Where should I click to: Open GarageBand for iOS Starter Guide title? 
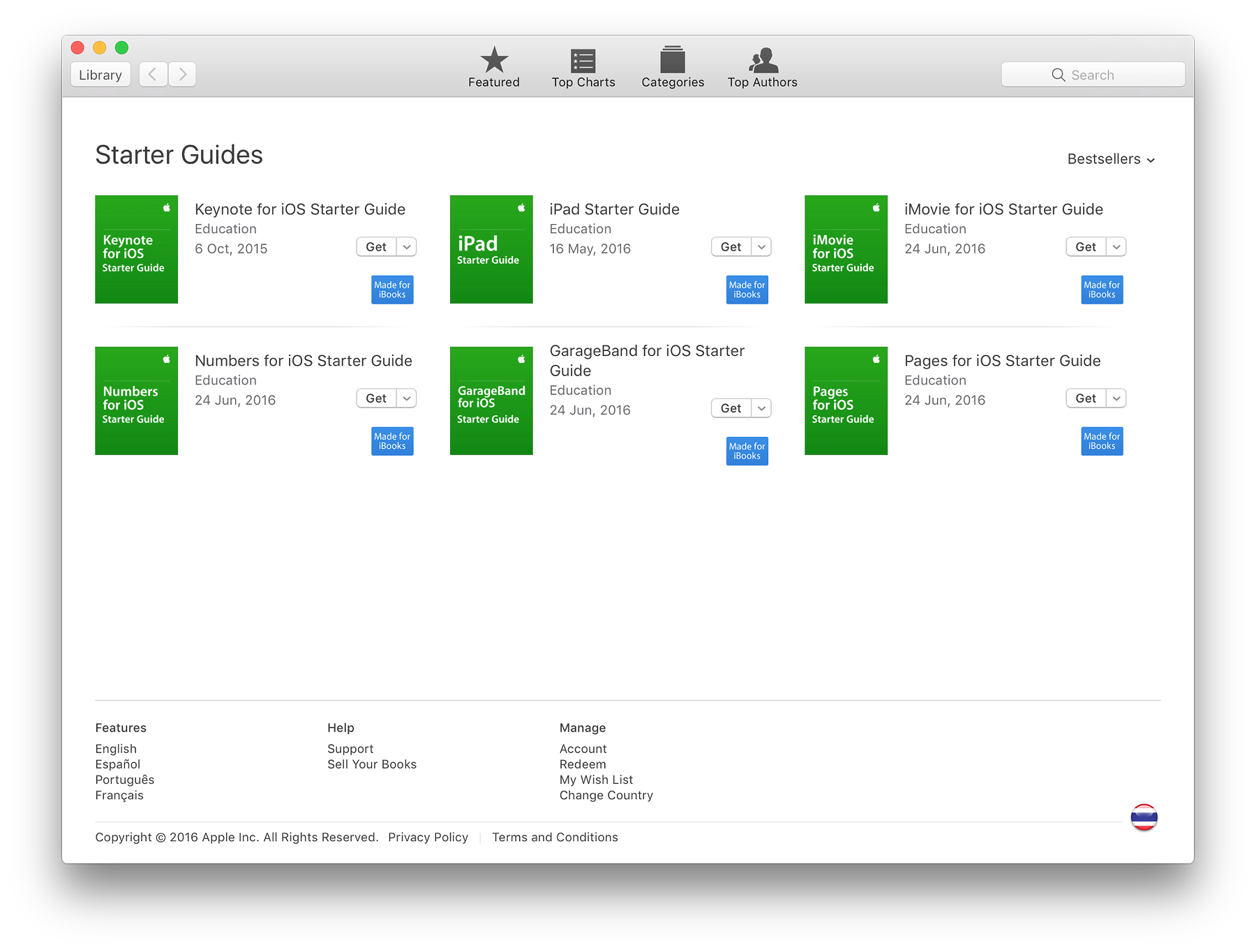coord(647,361)
